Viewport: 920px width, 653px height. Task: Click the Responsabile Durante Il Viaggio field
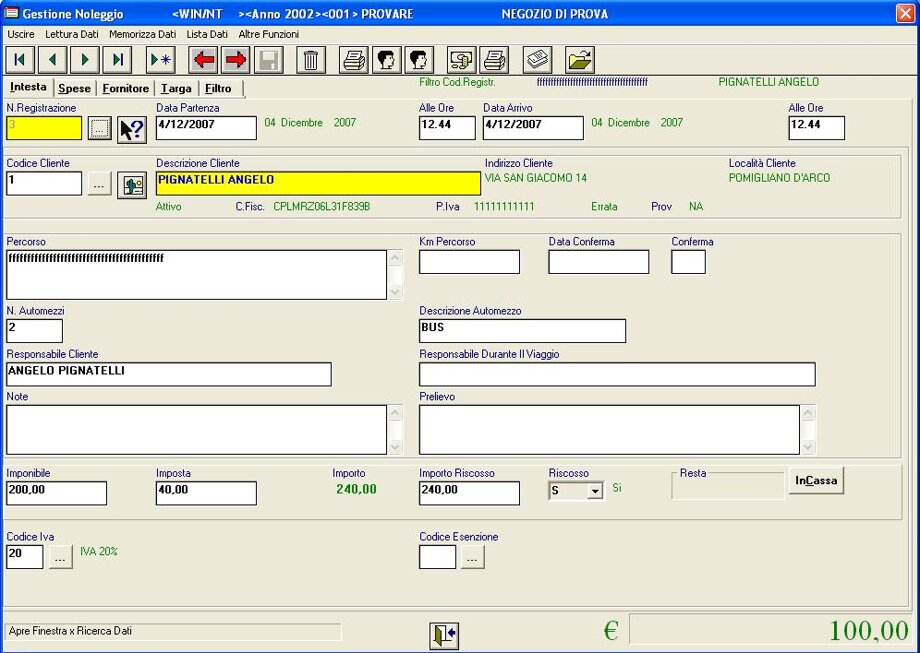617,374
